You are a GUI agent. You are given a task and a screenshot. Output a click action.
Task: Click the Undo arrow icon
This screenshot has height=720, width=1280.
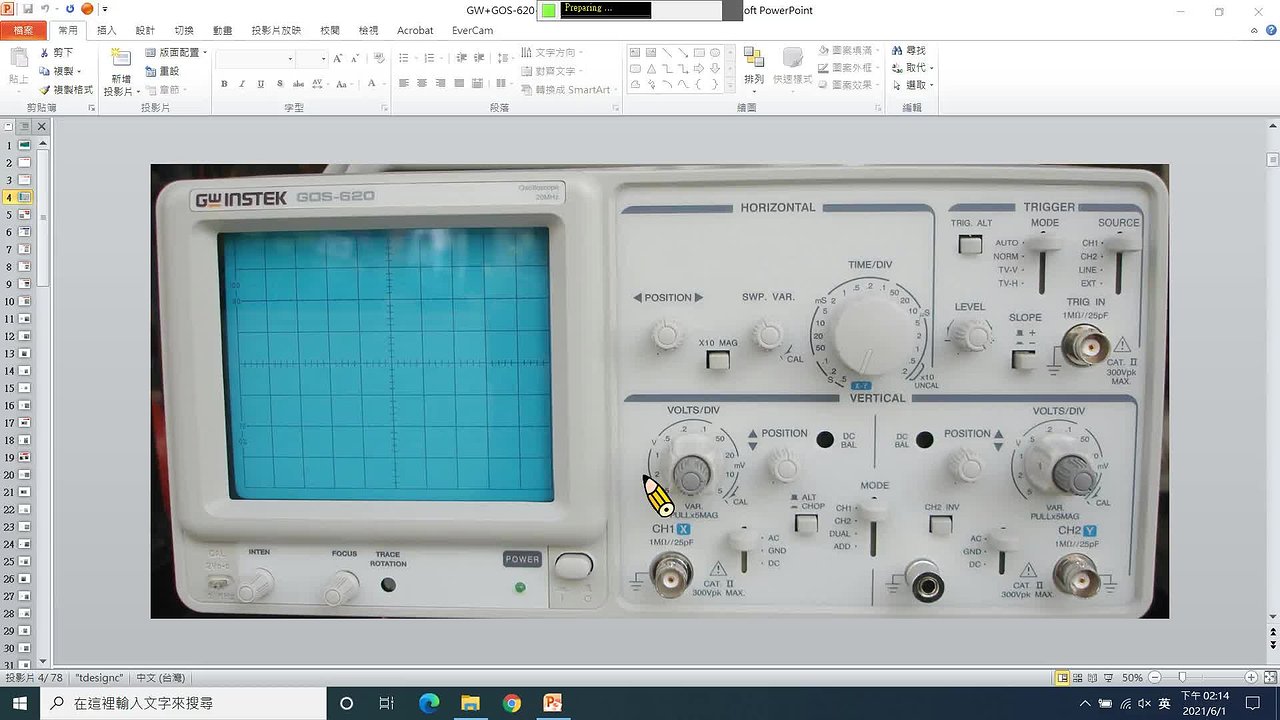45,9
